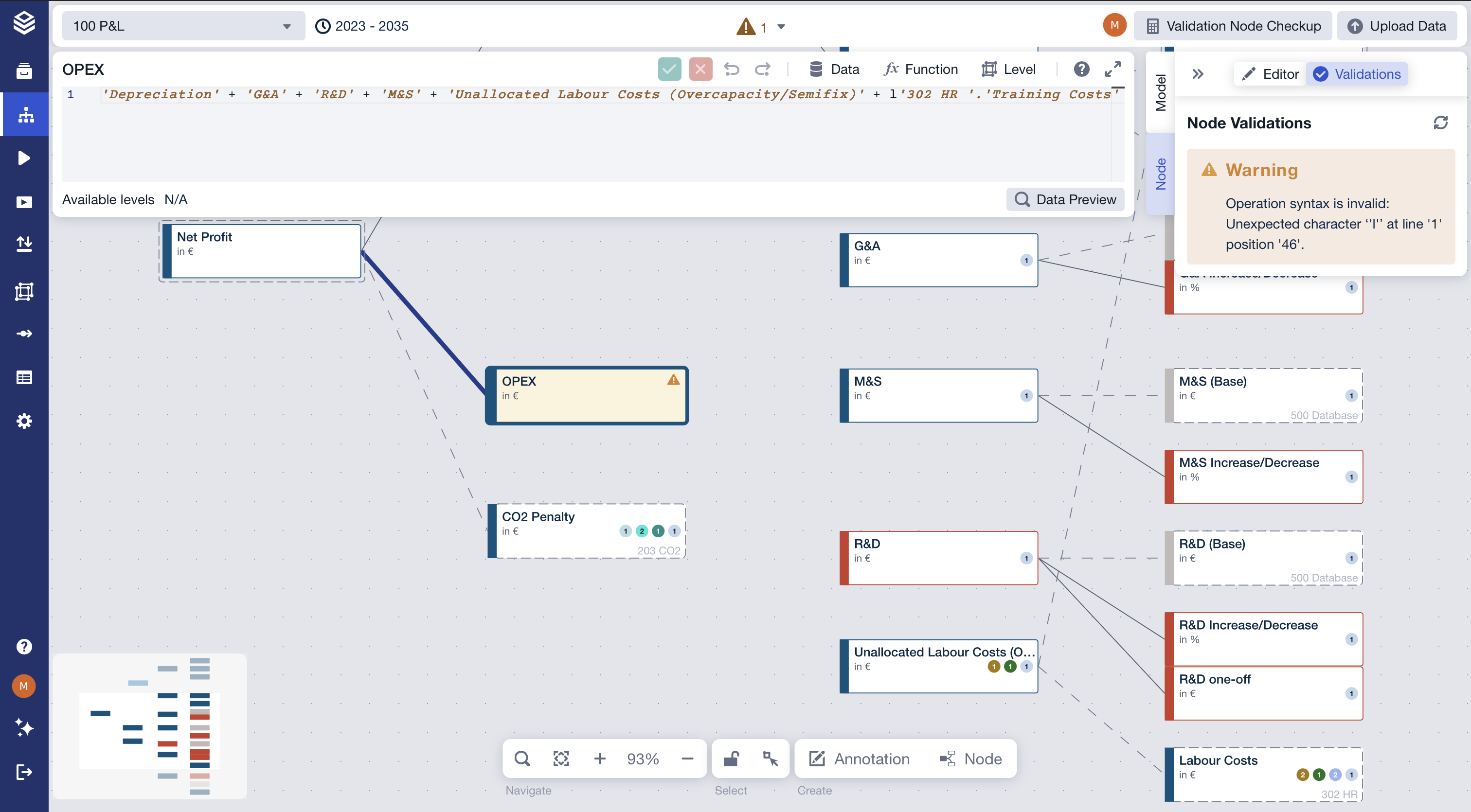Toggle the lock in the Select toolbar

[732, 759]
